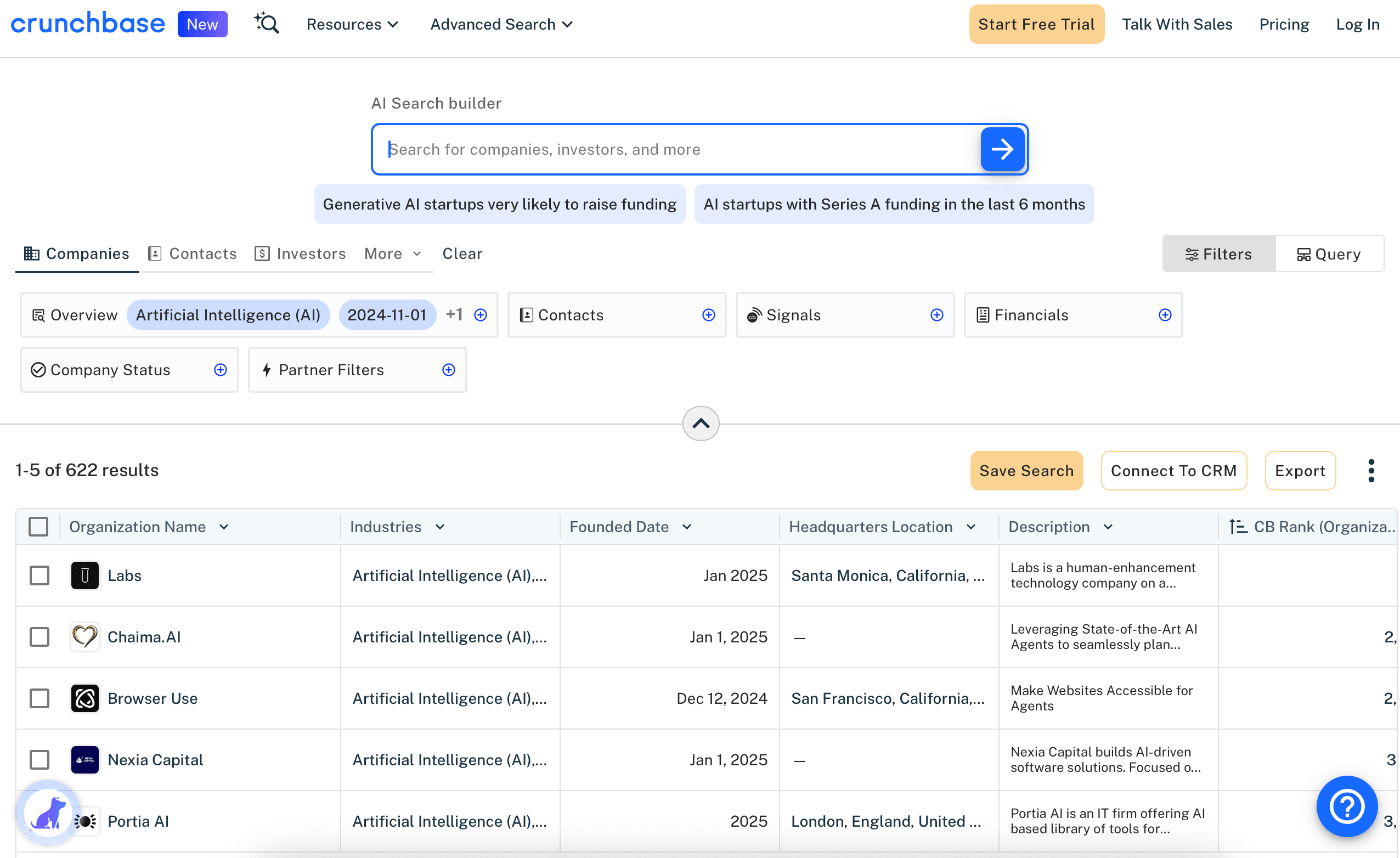Collapse the filters panel with chevron
Image resolution: width=1400 pixels, height=858 pixels.
pos(701,424)
